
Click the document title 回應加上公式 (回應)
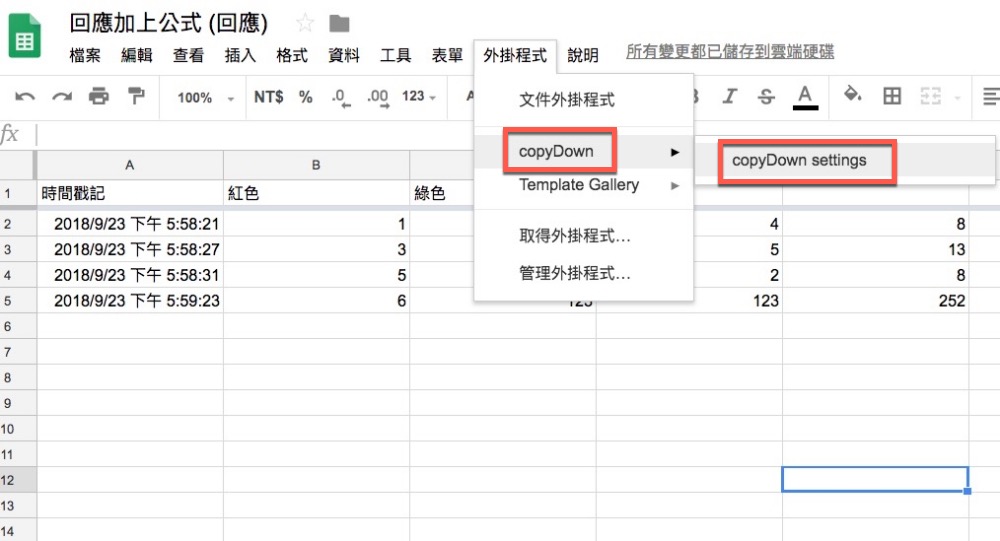point(168,24)
